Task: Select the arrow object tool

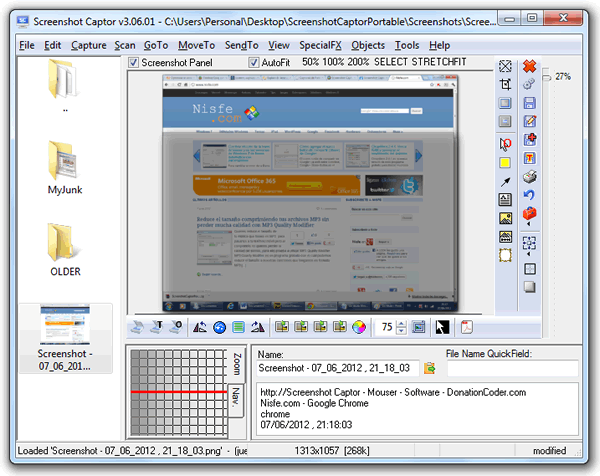Action: 505,182
